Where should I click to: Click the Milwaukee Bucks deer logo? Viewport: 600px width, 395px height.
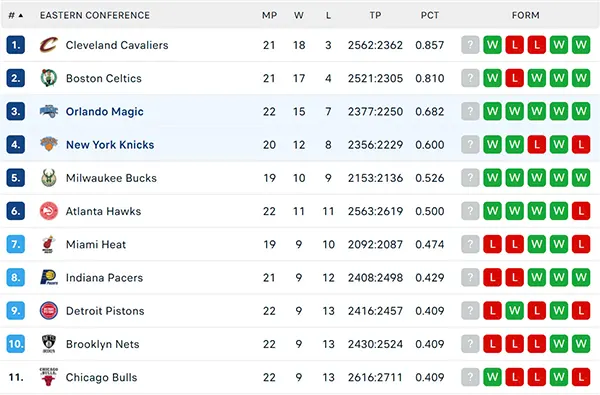tap(49, 178)
